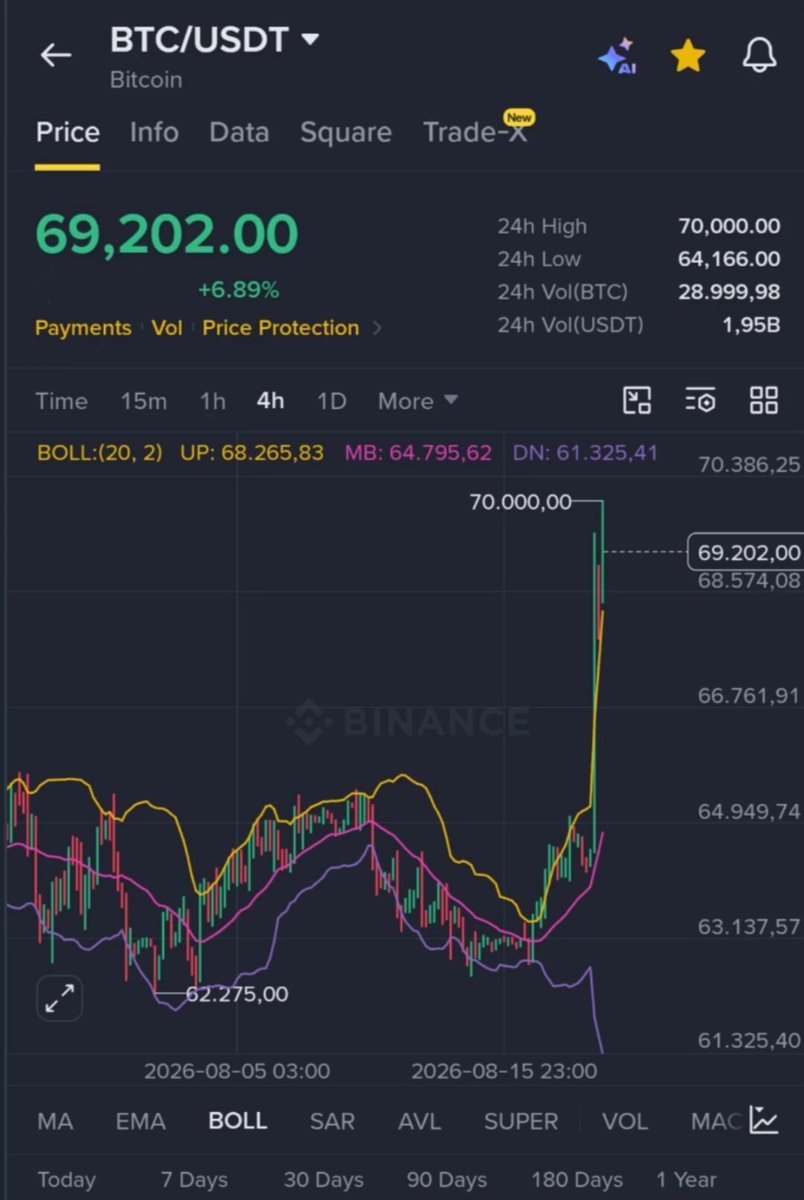Image resolution: width=804 pixels, height=1200 pixels.
Task: Open the chart drawing tools icon
Action: pyautogui.click(x=637, y=401)
